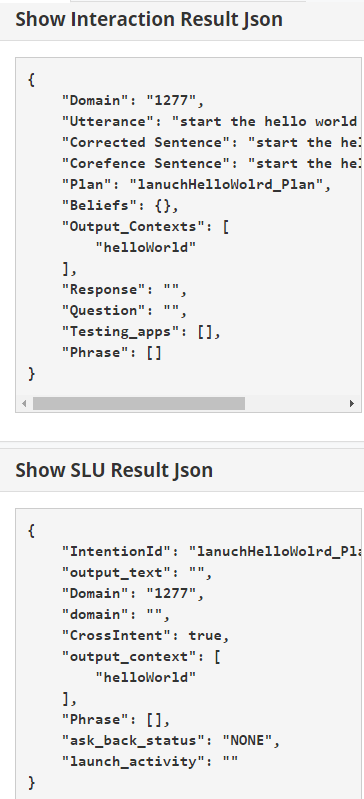
Task: Click the right arrow of horizontal scrollbar
Action: (x=352, y=404)
